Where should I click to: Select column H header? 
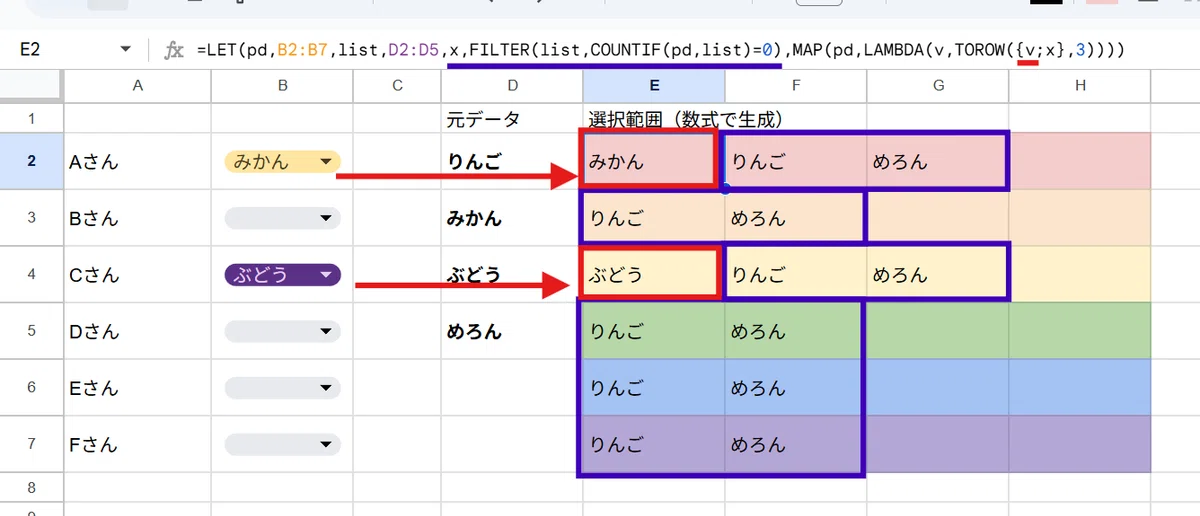pos(1080,86)
